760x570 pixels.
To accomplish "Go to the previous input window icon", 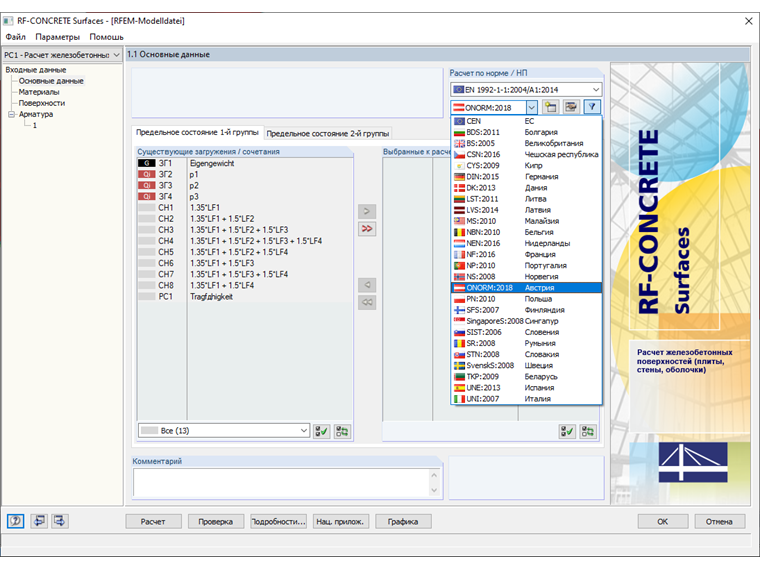I will [x=39, y=521].
